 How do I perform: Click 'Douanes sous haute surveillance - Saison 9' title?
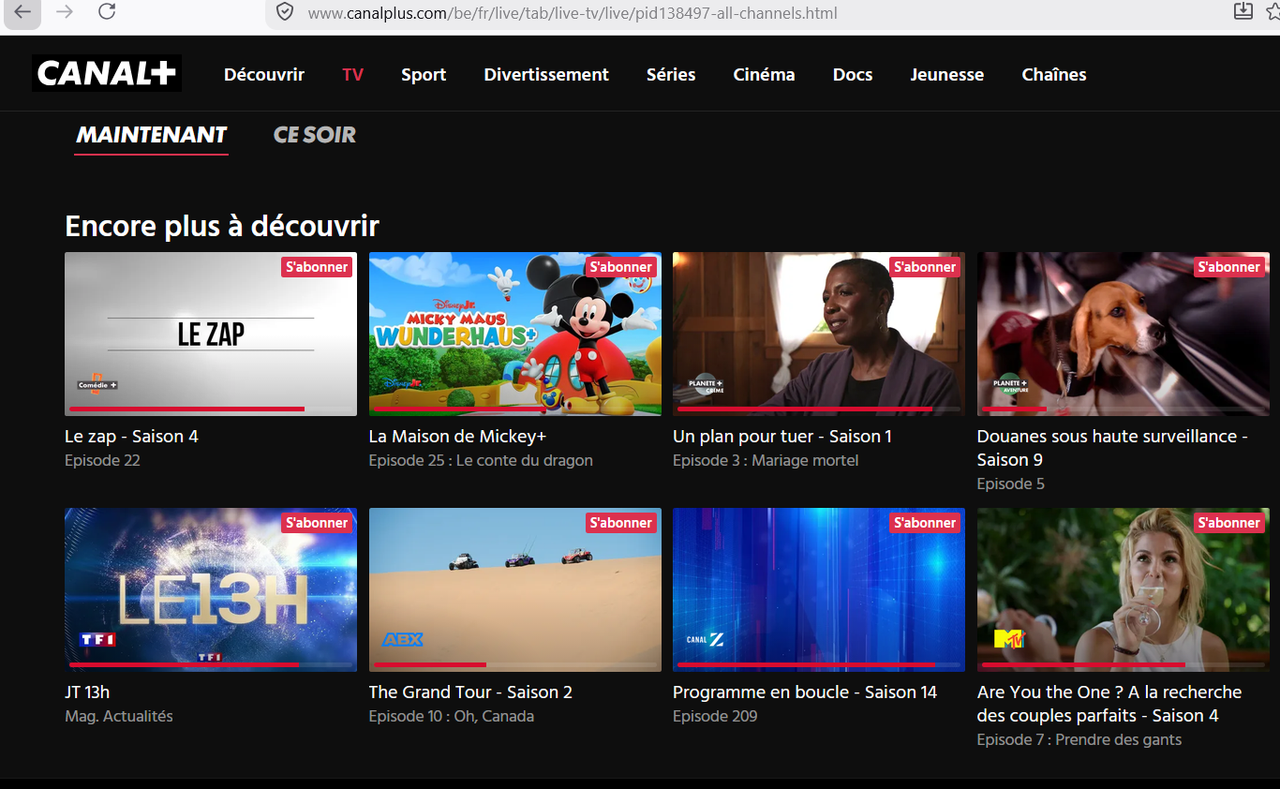pyautogui.click(x=1112, y=448)
